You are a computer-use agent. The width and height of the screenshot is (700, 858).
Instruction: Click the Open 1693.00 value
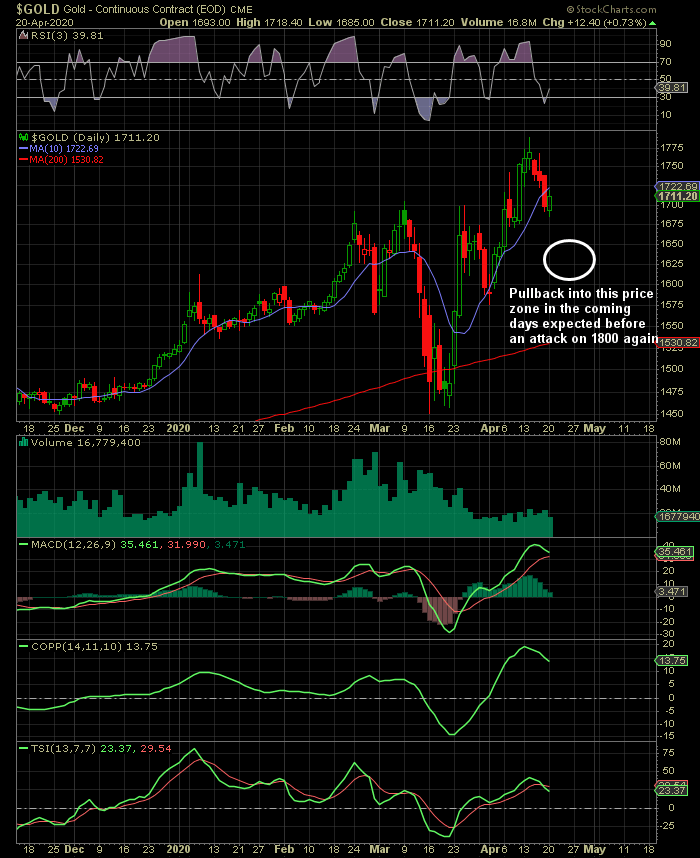195,22
